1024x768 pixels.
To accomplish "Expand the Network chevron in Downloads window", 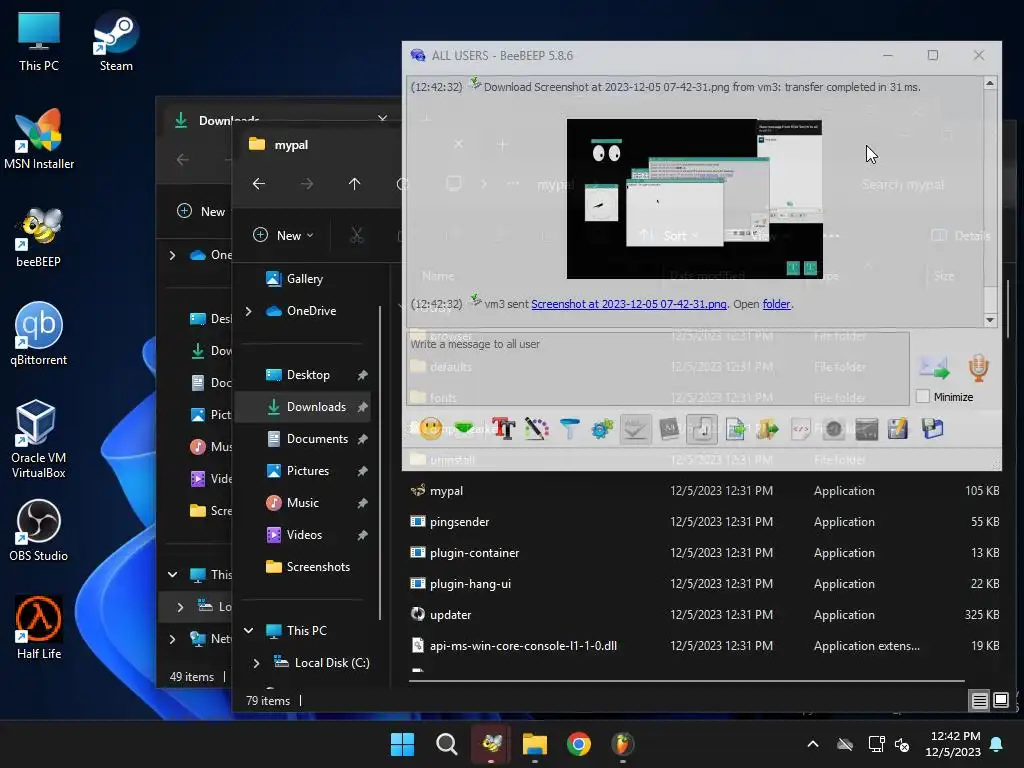I will 172,639.
